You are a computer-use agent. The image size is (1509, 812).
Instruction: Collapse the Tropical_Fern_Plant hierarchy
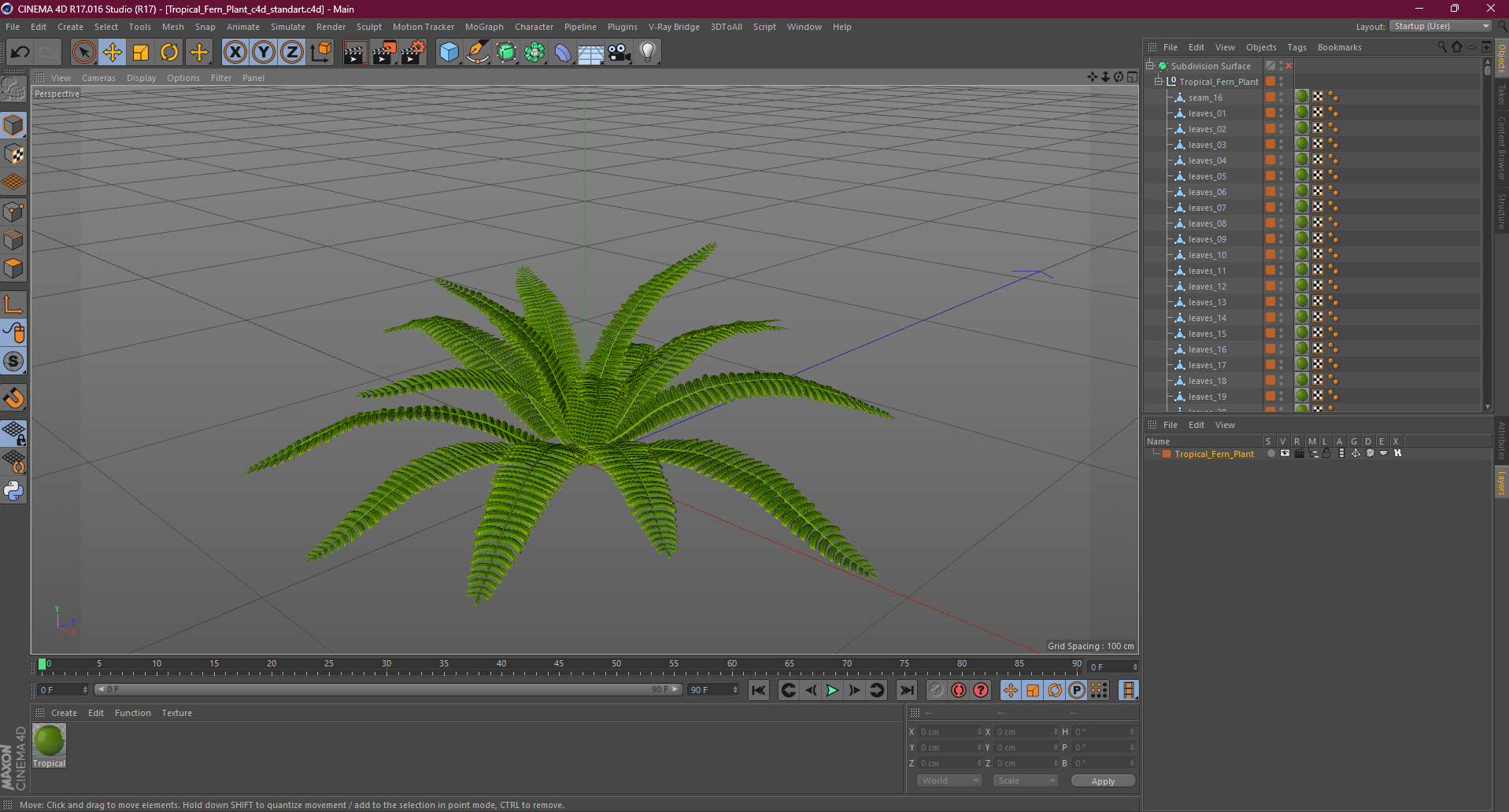tap(1159, 82)
